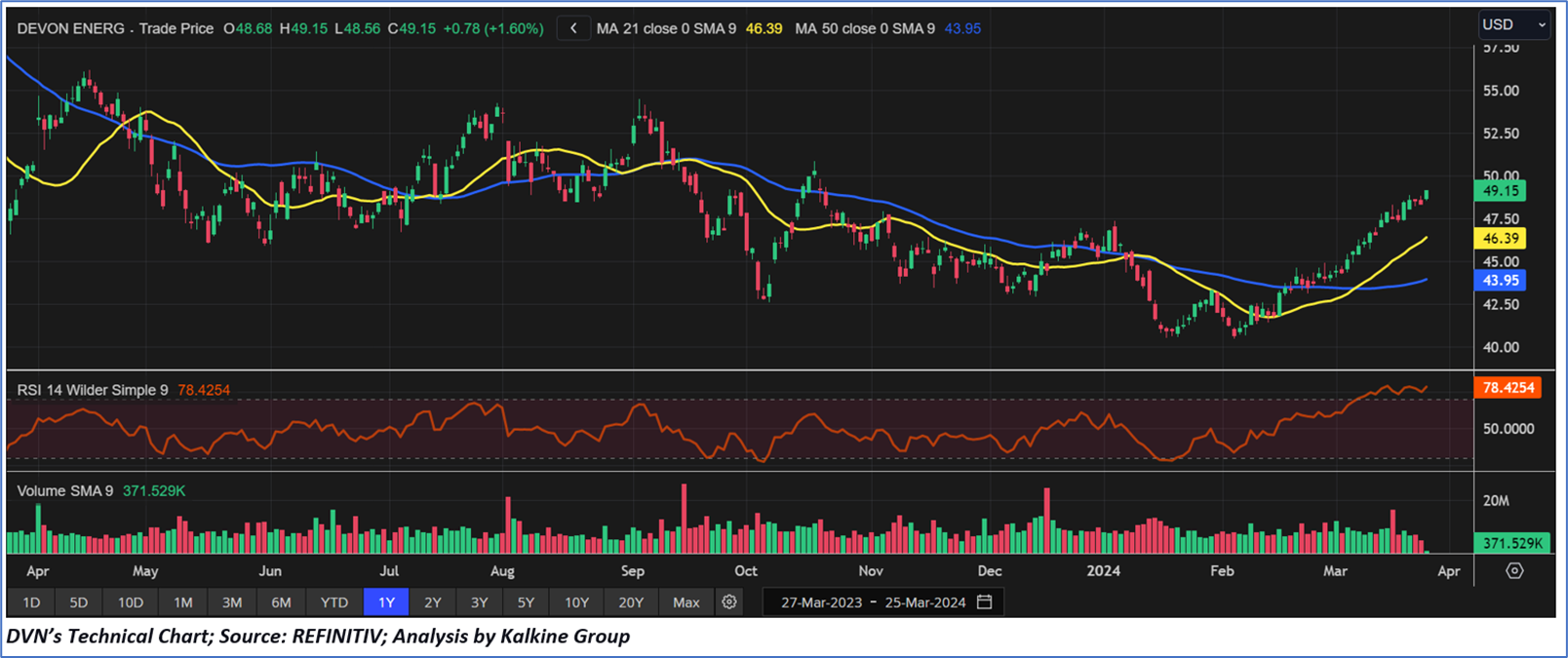This screenshot has width=1568, height=658.
Task: Click the green 49.15 price tag
Action: coord(1502,191)
